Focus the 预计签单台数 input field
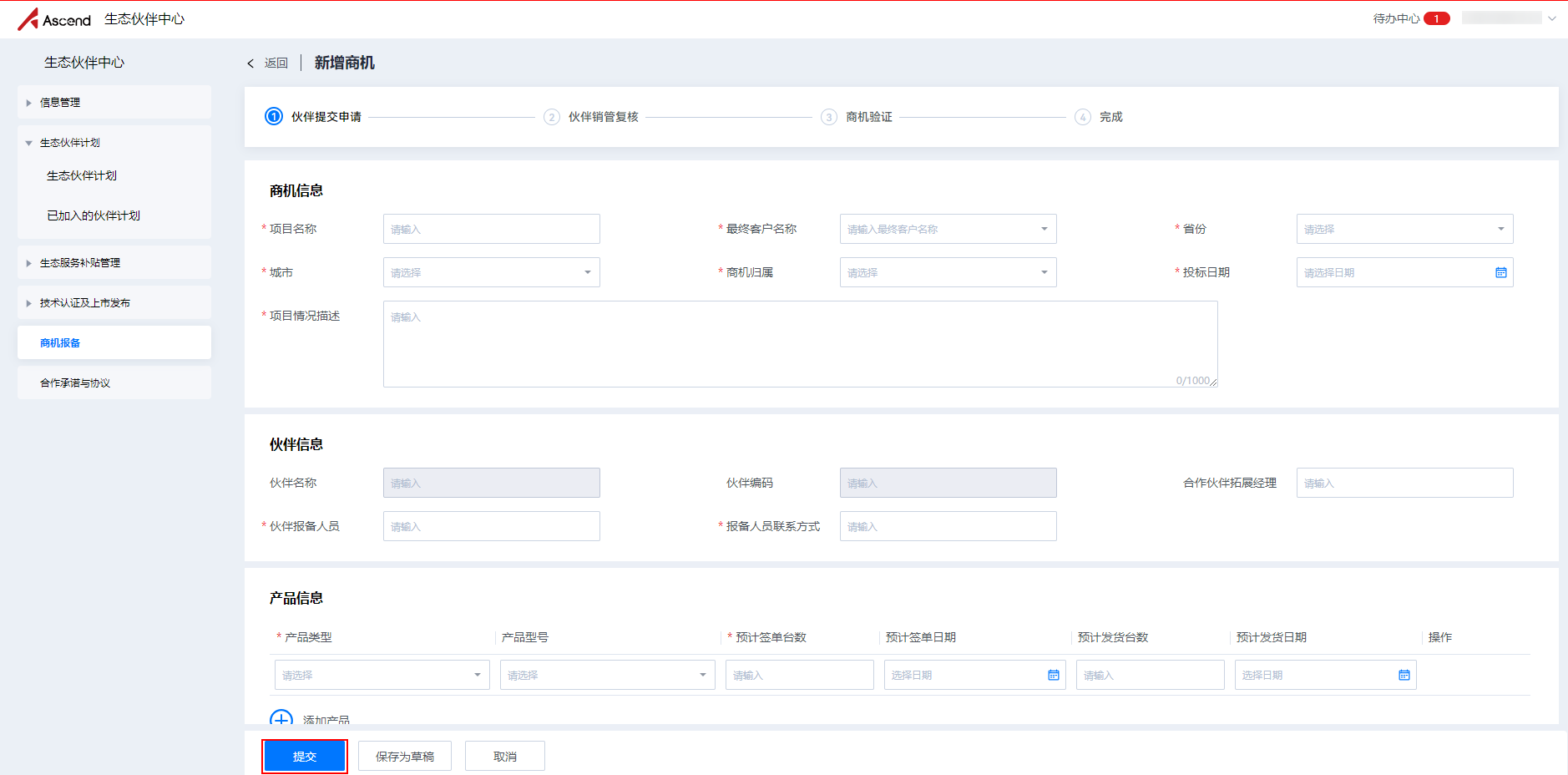The image size is (1568, 775). [799, 675]
